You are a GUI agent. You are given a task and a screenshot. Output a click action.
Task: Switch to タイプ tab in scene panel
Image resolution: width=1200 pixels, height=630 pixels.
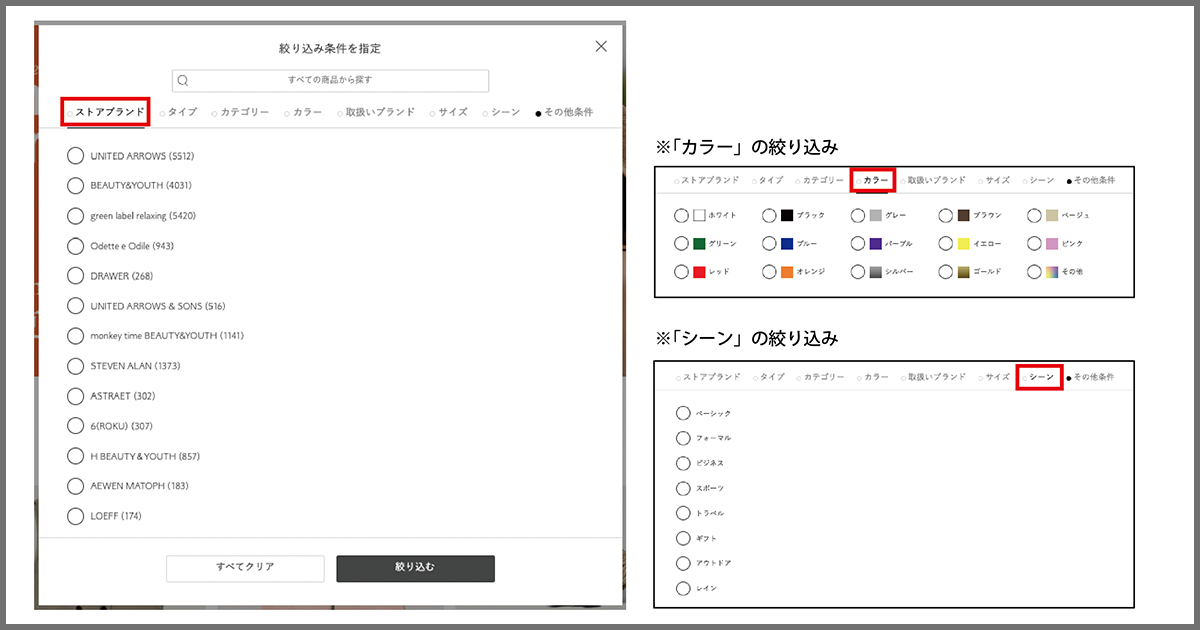point(771,377)
